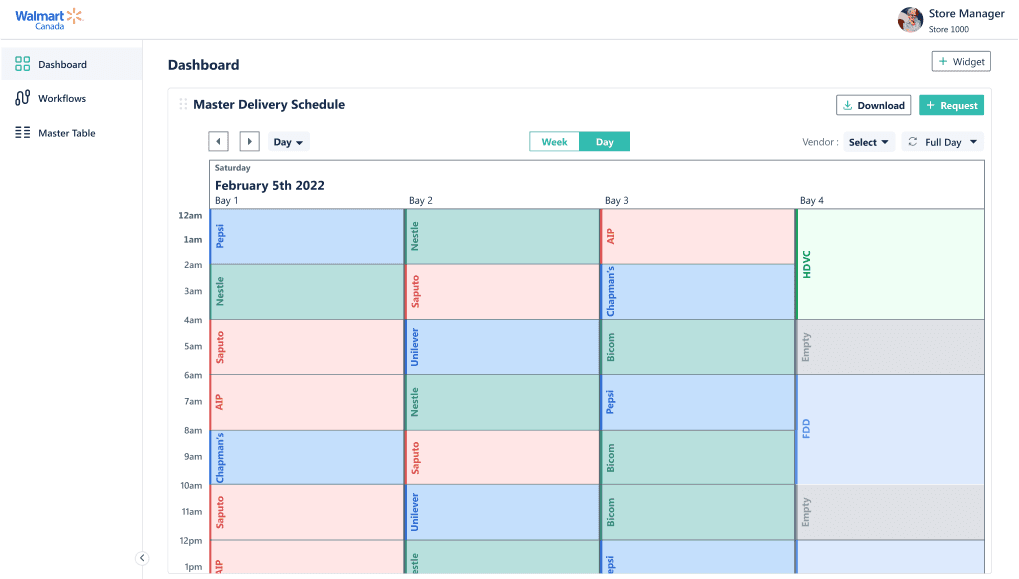
Task: Open the Dashboard menu item
Action: tap(71, 64)
